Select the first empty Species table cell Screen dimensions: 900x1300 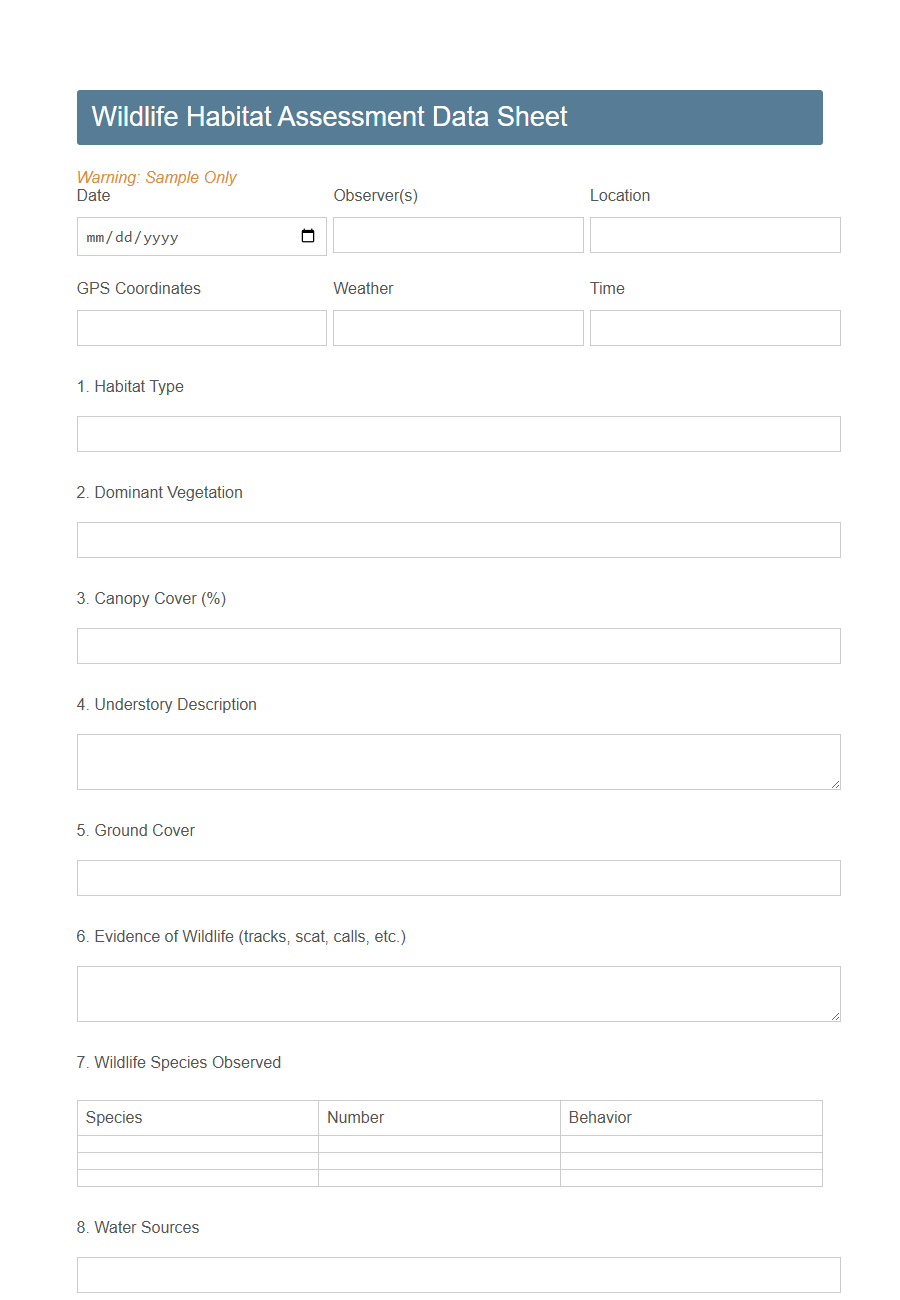[x=197, y=1144]
